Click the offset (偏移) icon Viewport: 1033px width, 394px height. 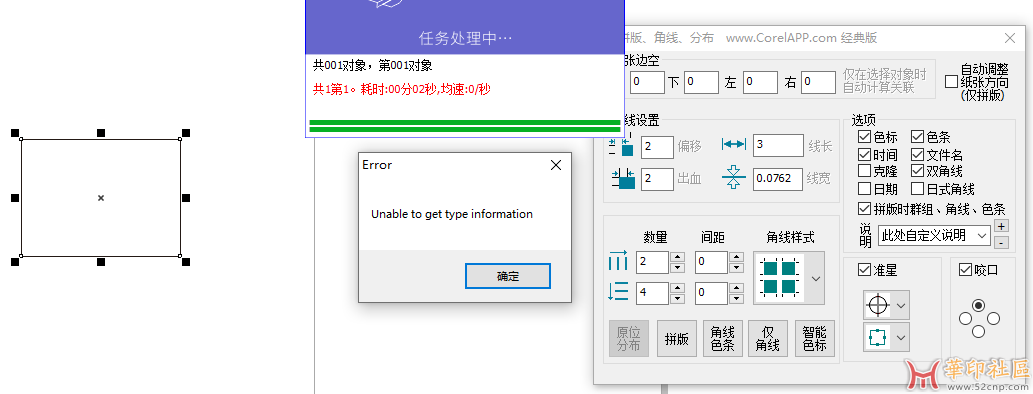(x=621, y=146)
